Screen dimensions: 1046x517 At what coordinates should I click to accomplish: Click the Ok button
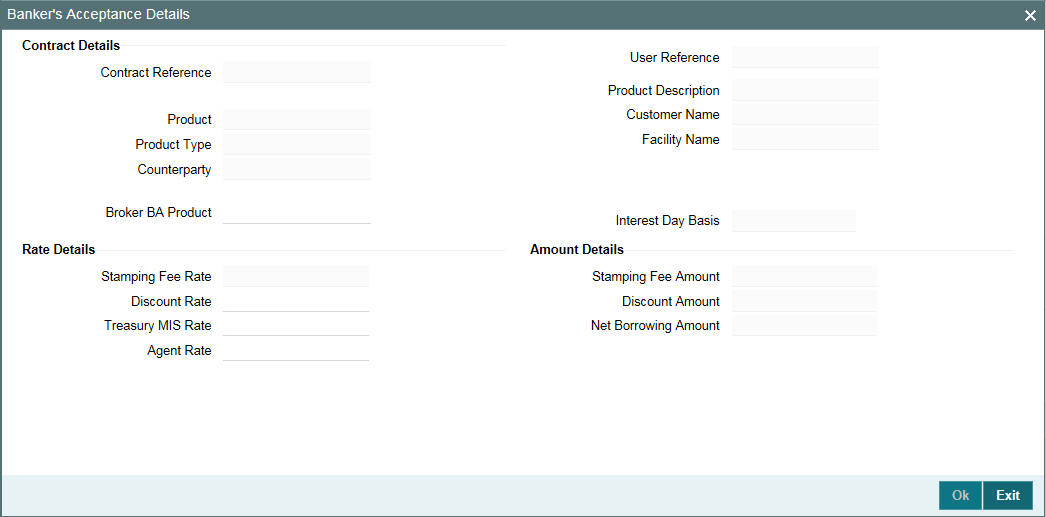[960, 496]
